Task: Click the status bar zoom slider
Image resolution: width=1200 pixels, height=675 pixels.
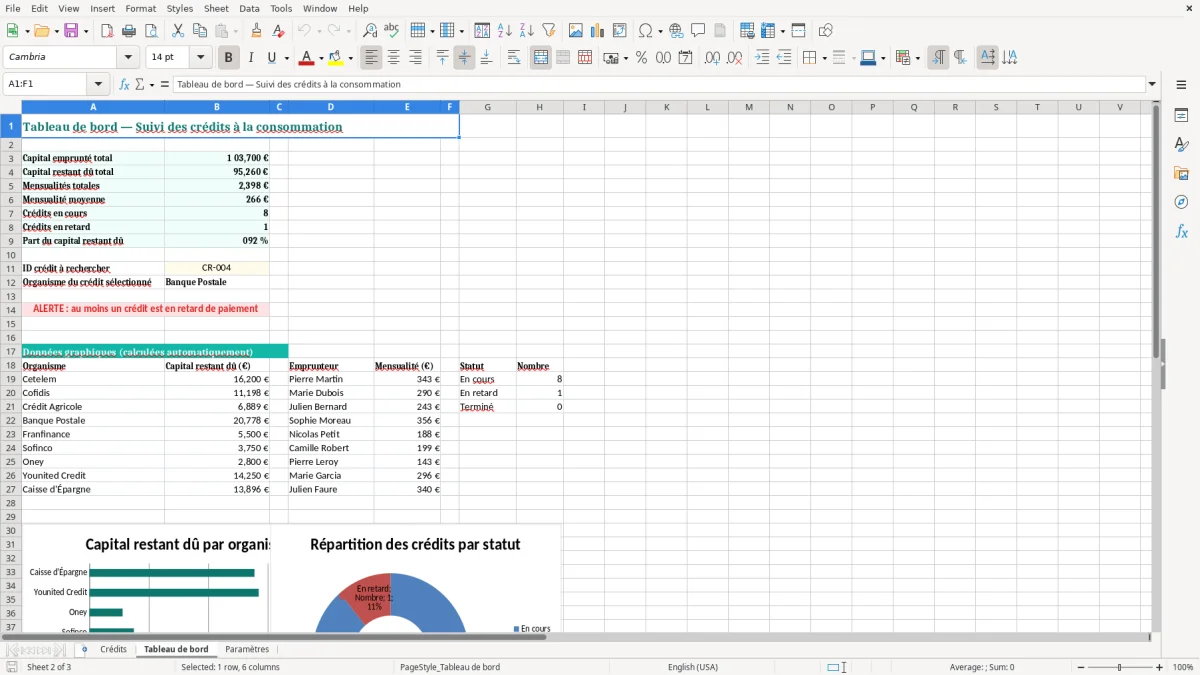Action: 1120,667
